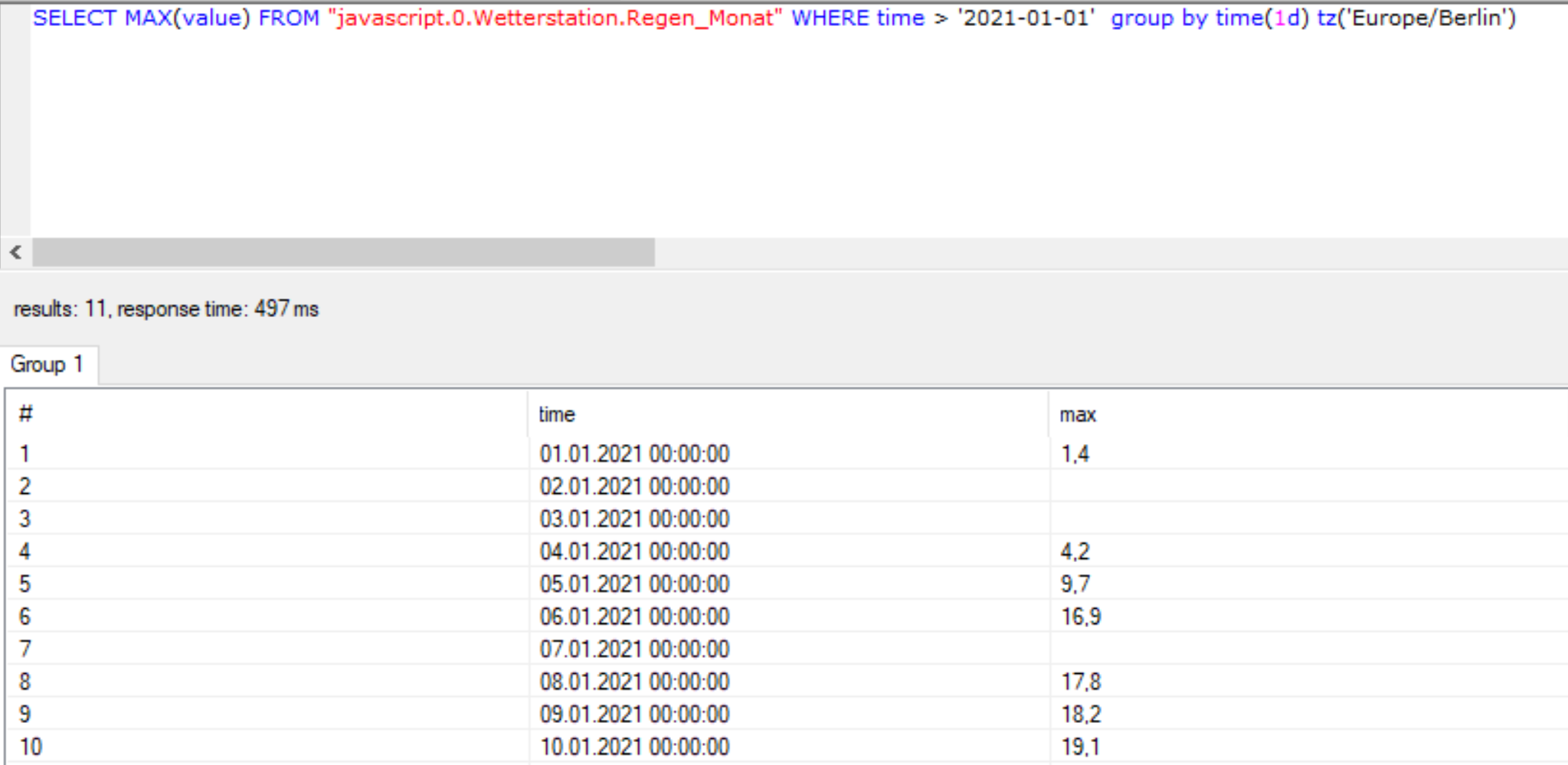Click the tz('Europe/Berlin') clause in query

pos(1416,18)
